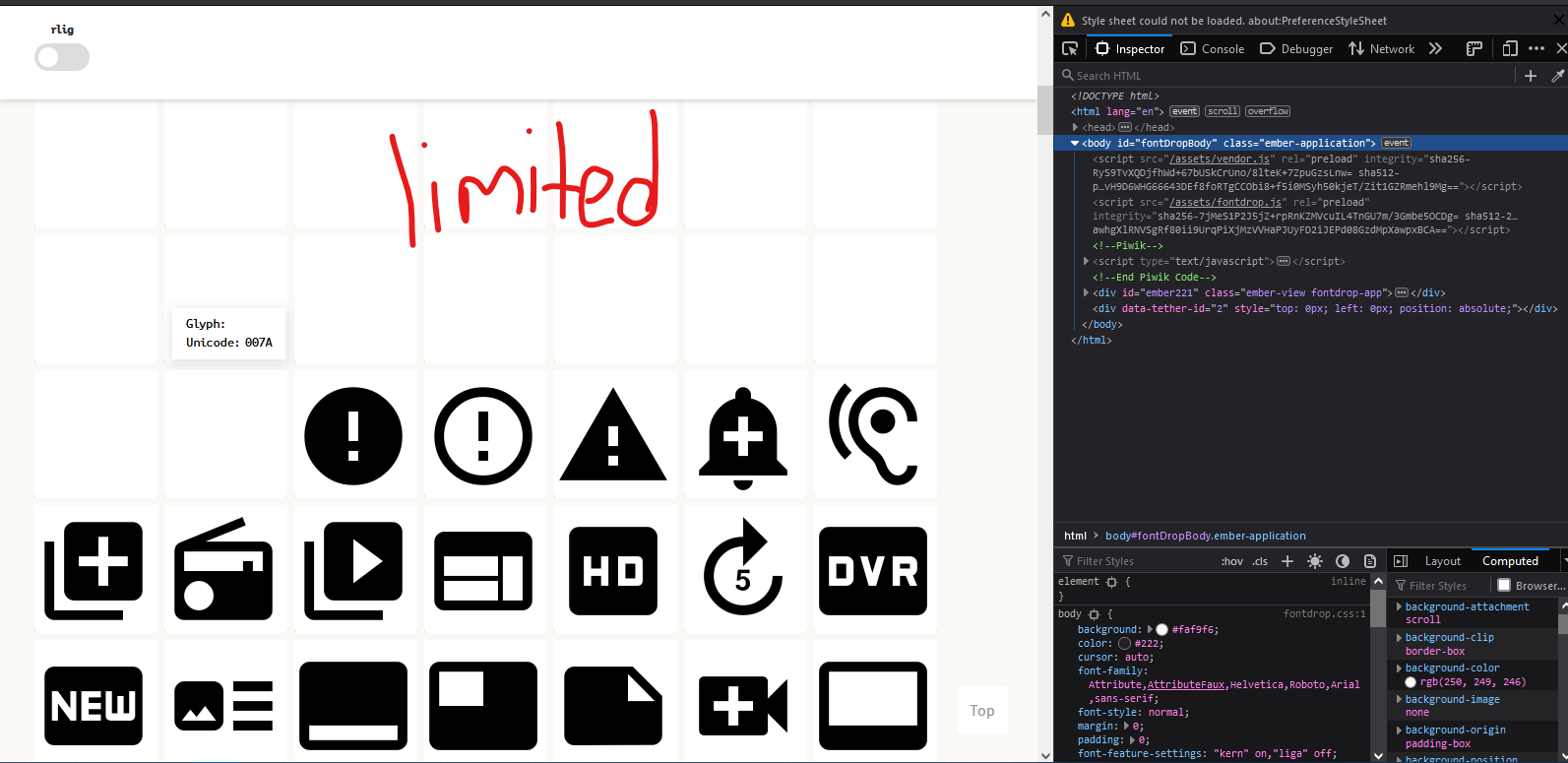Select the add video call glyph
Viewport: 1568px width, 763px height.
pos(743,706)
